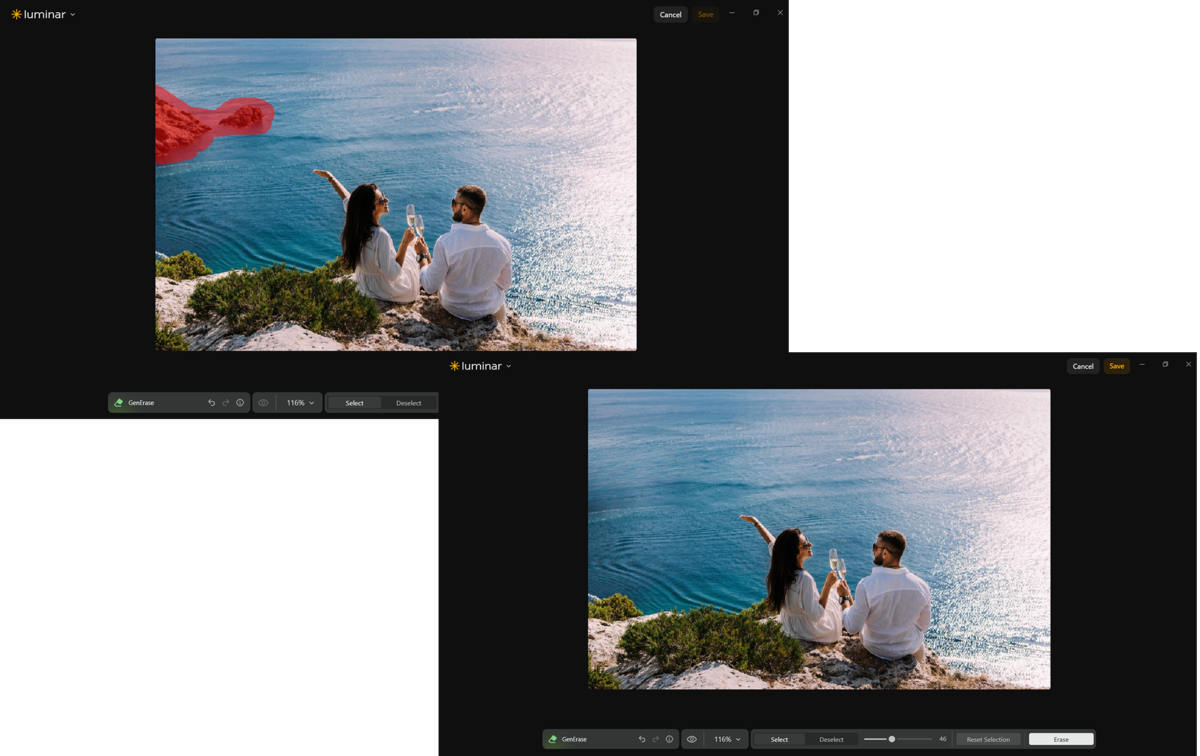The image size is (1200, 756).
Task: Click the Erase button
Action: [1061, 739]
